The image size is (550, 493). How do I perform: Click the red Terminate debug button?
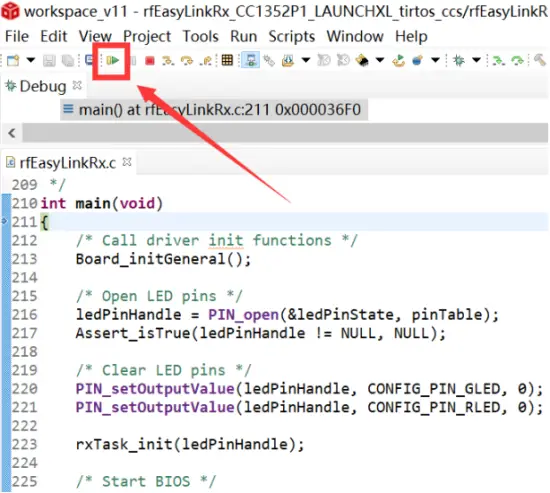point(150,61)
